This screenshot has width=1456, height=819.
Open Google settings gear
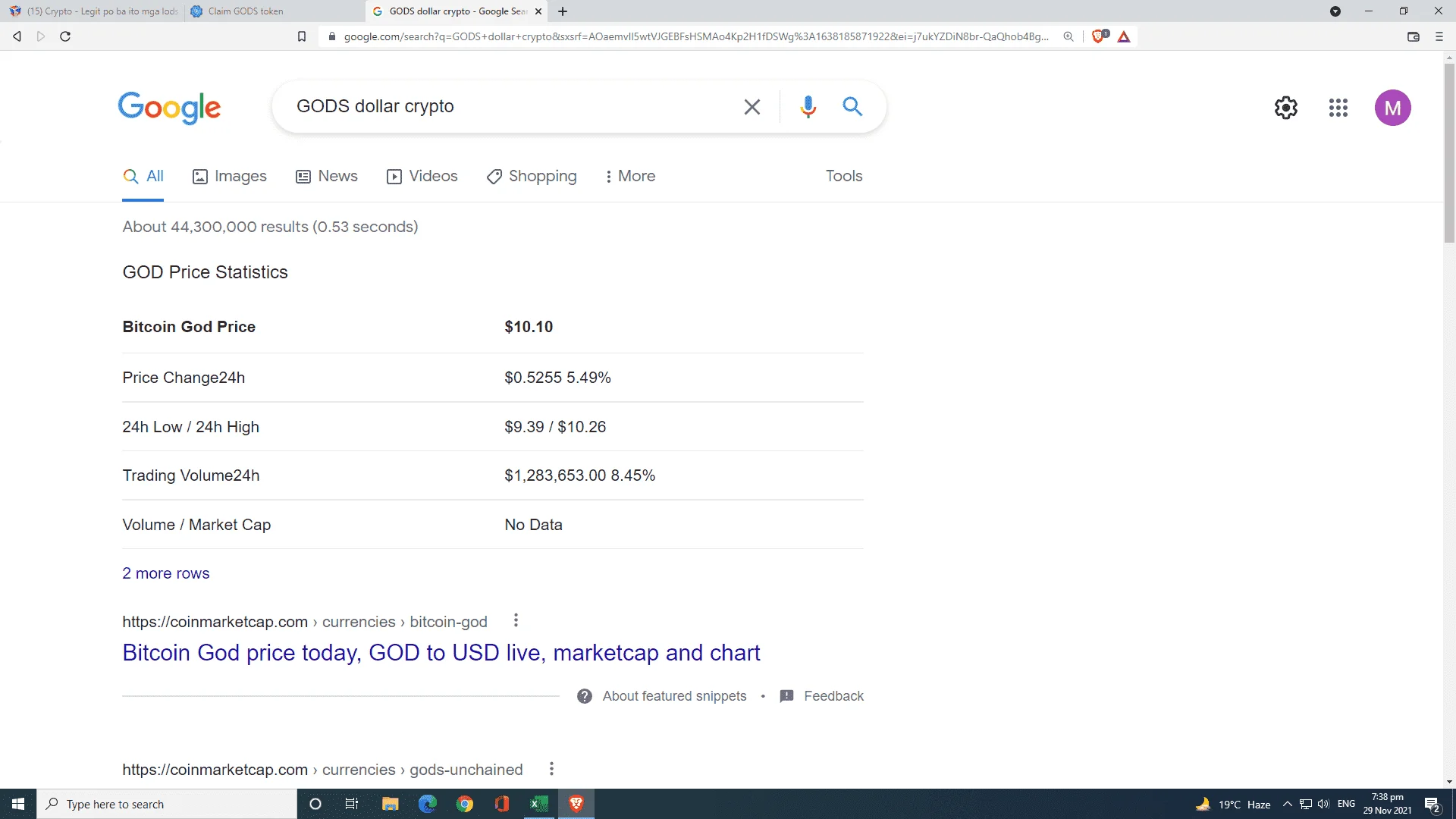tap(1286, 108)
